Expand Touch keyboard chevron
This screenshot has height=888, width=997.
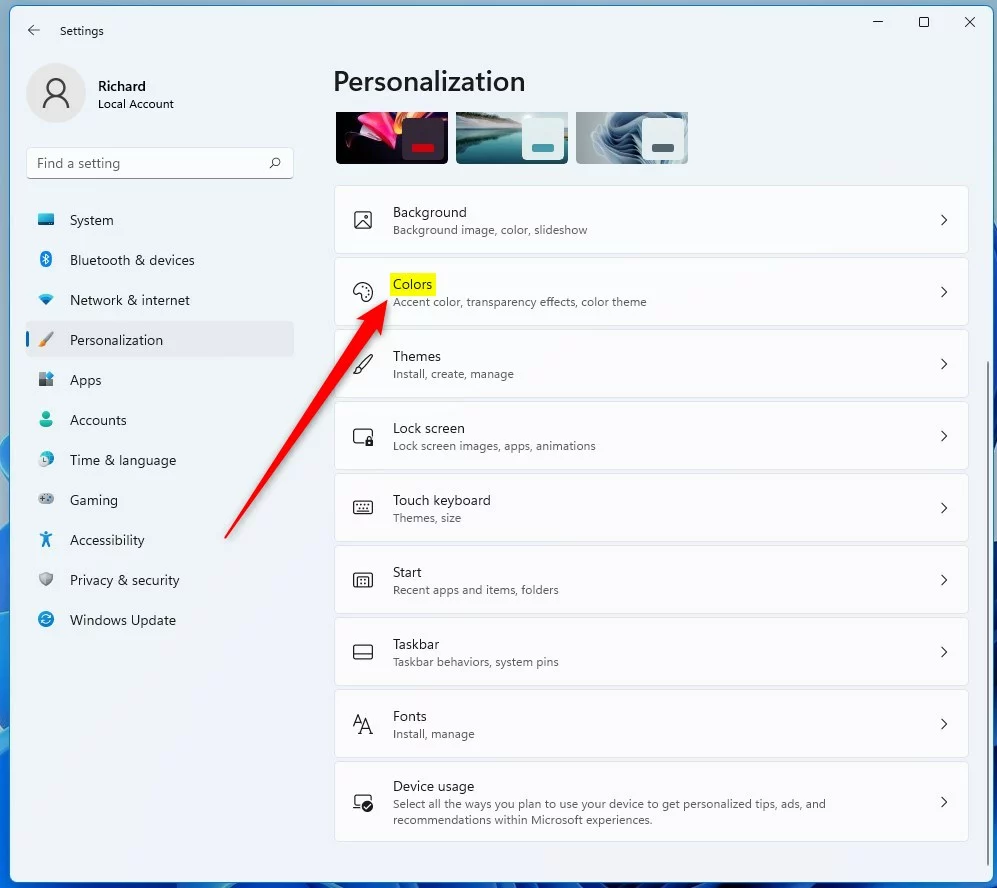click(x=944, y=508)
